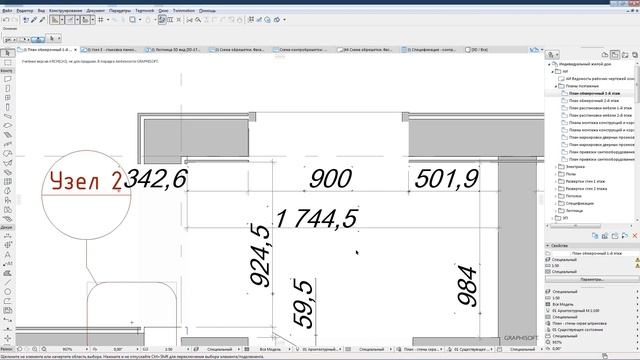Open the Файл menu
Screen dimensions: 640x360
[7, 11]
